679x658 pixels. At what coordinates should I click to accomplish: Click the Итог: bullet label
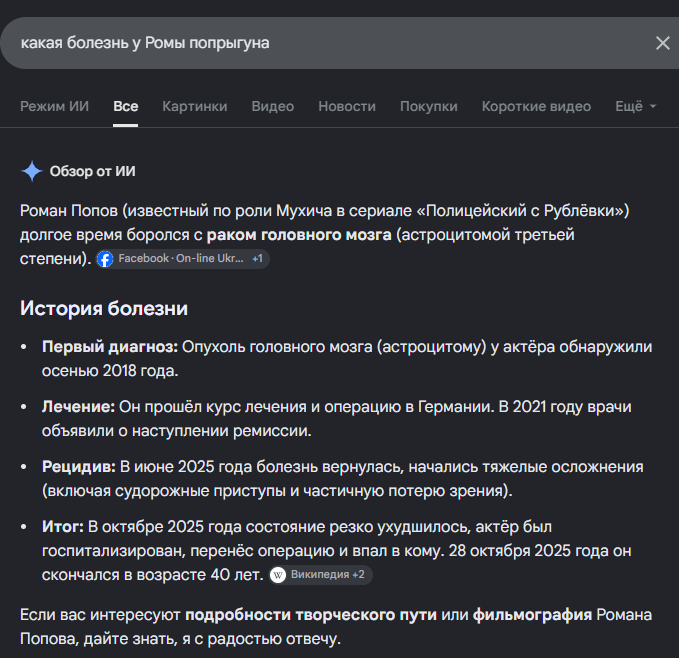click(x=63, y=527)
